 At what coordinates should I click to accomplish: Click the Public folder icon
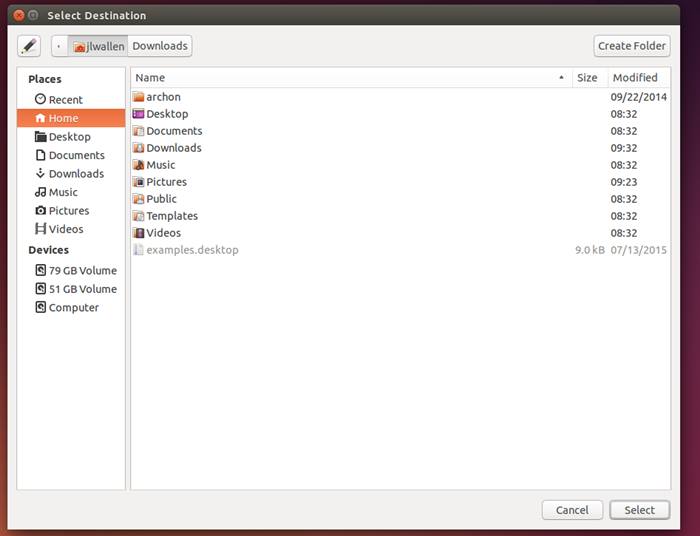click(x=138, y=199)
